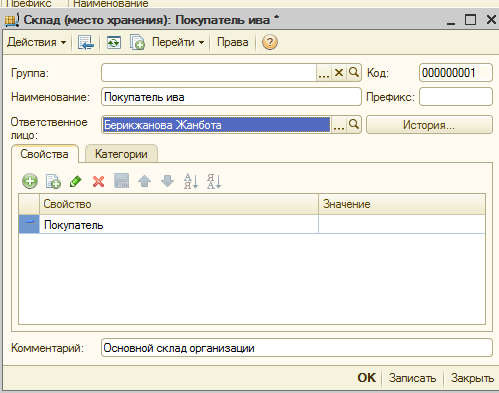The image size is (499, 393).
Task: Click the Наименование field Покупатель ива
Action: pyautogui.click(x=231, y=97)
